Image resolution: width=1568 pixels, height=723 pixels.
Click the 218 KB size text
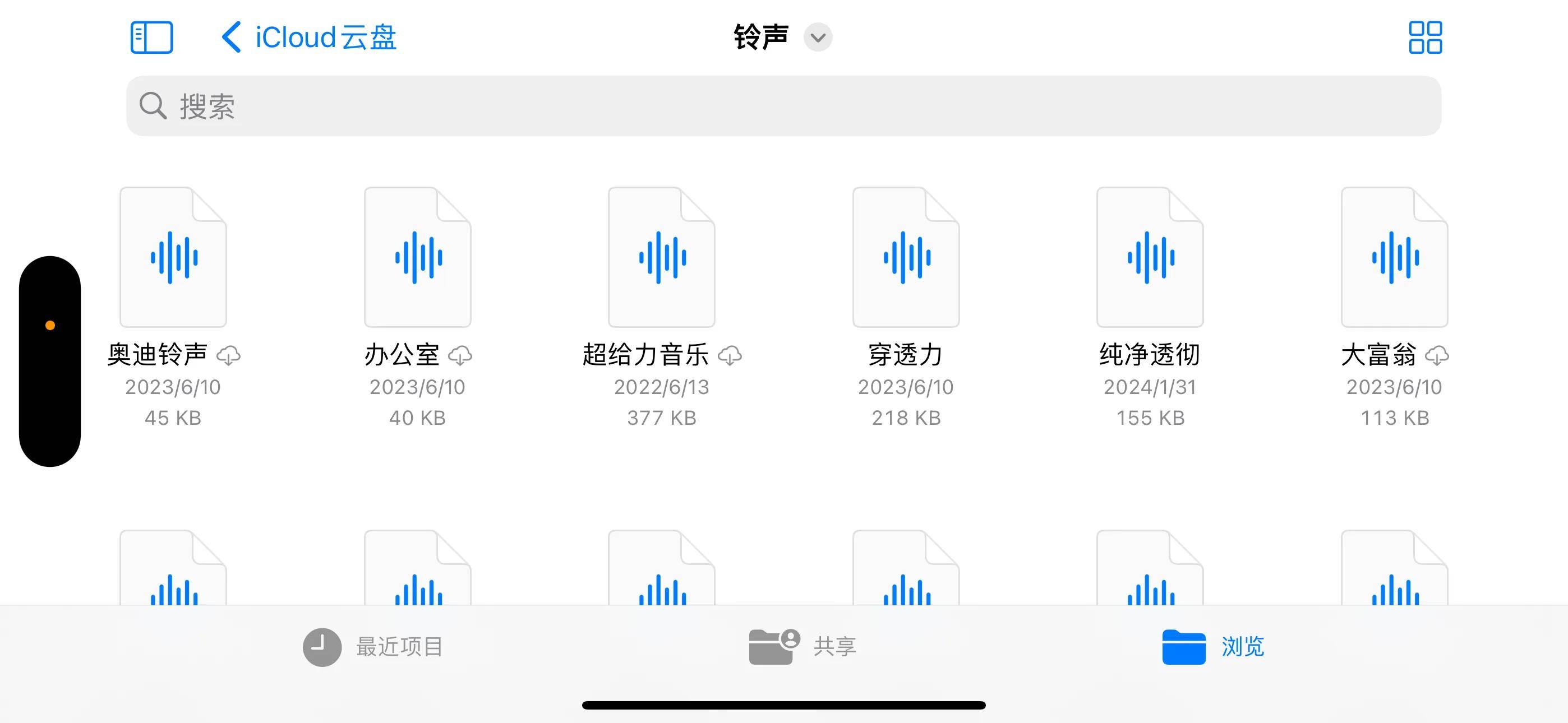[x=906, y=418]
